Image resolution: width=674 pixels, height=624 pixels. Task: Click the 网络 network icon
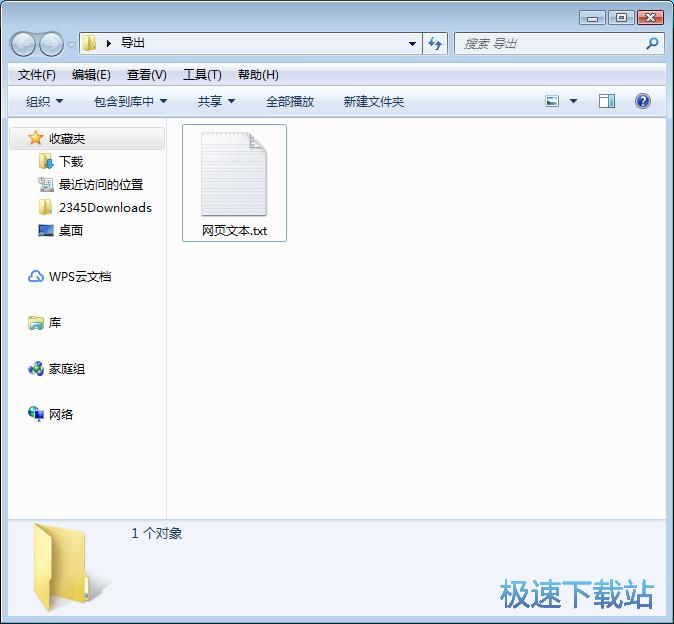point(36,414)
